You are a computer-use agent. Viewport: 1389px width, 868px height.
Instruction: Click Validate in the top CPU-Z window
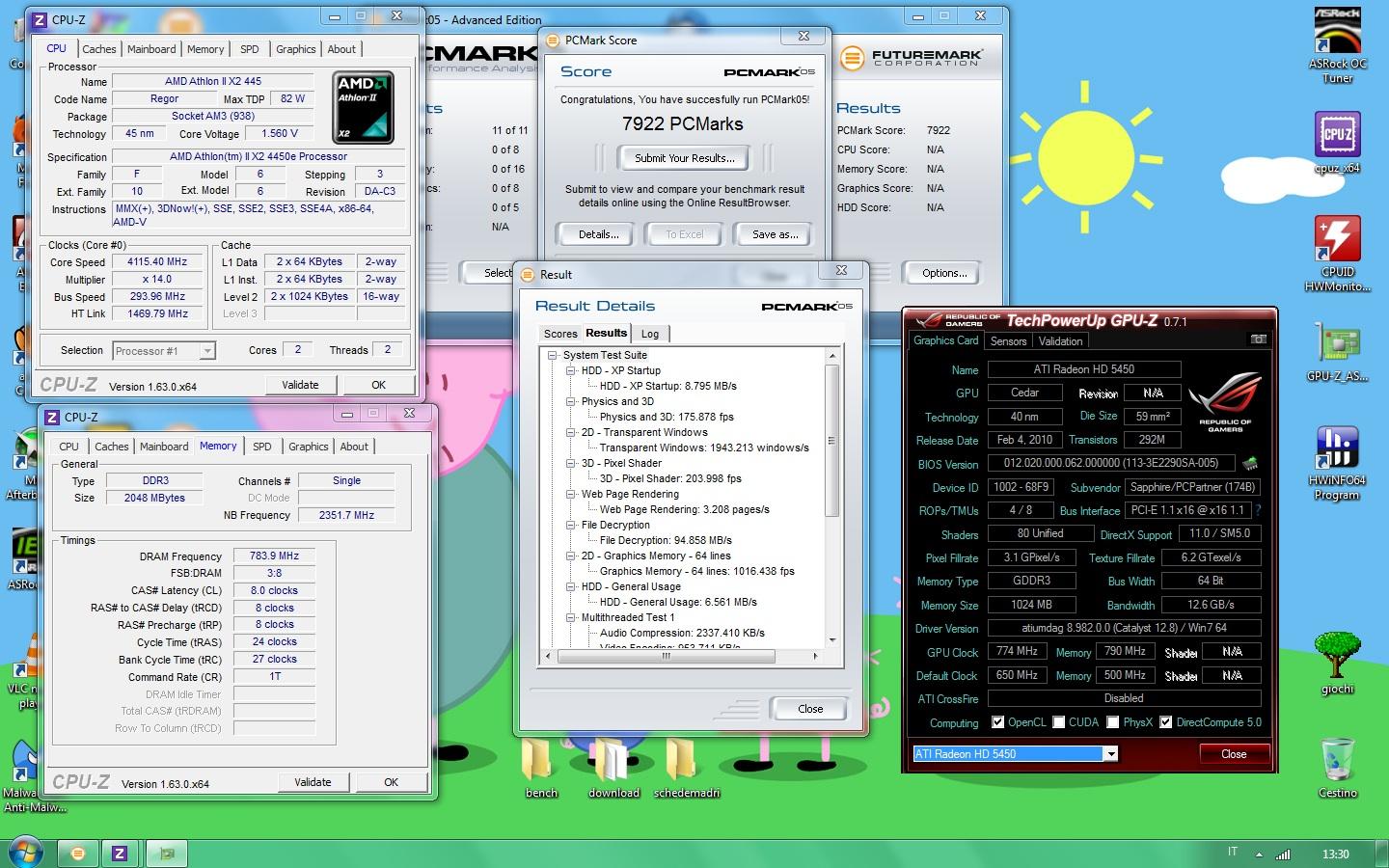(x=300, y=385)
